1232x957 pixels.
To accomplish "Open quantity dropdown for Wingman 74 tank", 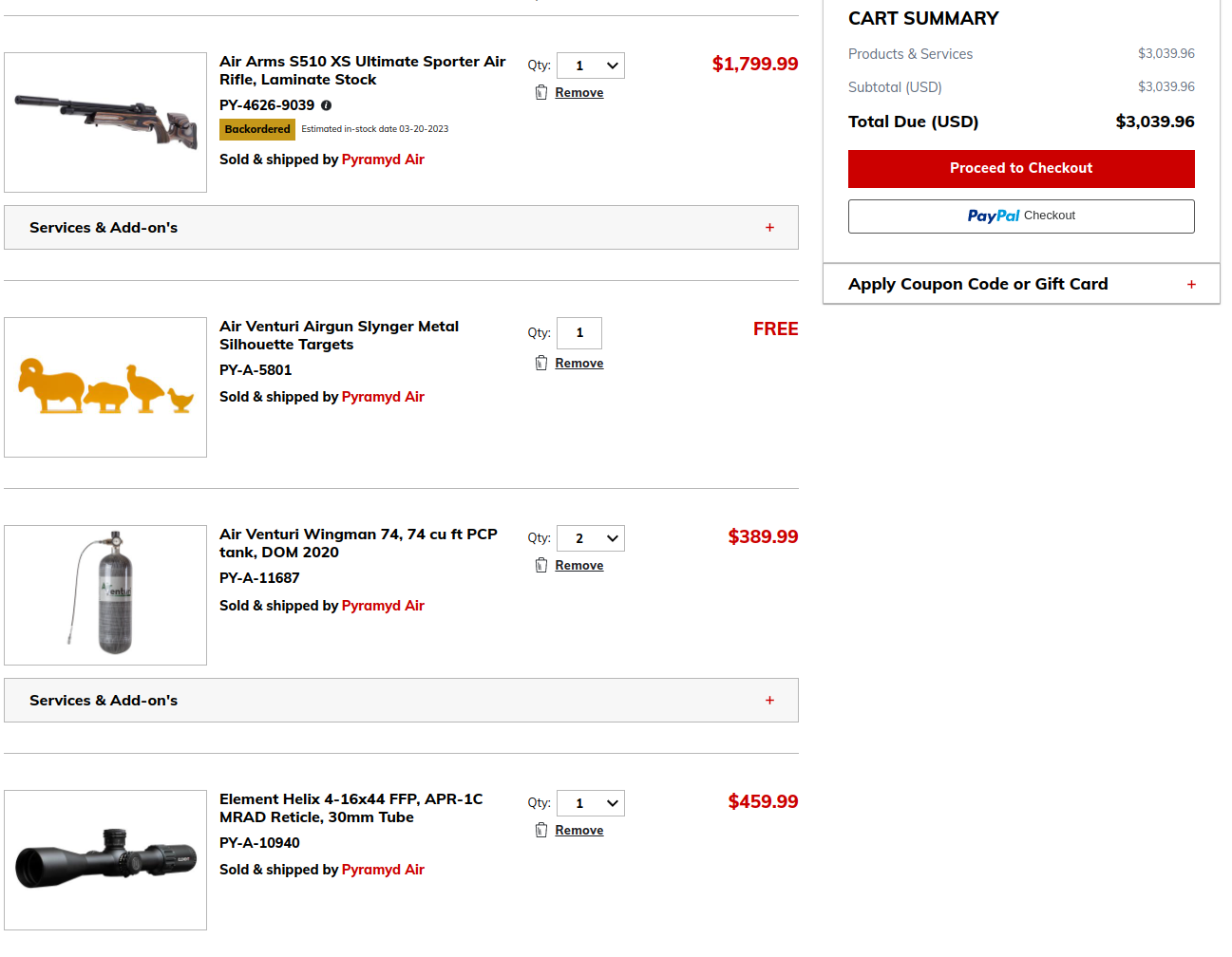I will tap(591, 538).
